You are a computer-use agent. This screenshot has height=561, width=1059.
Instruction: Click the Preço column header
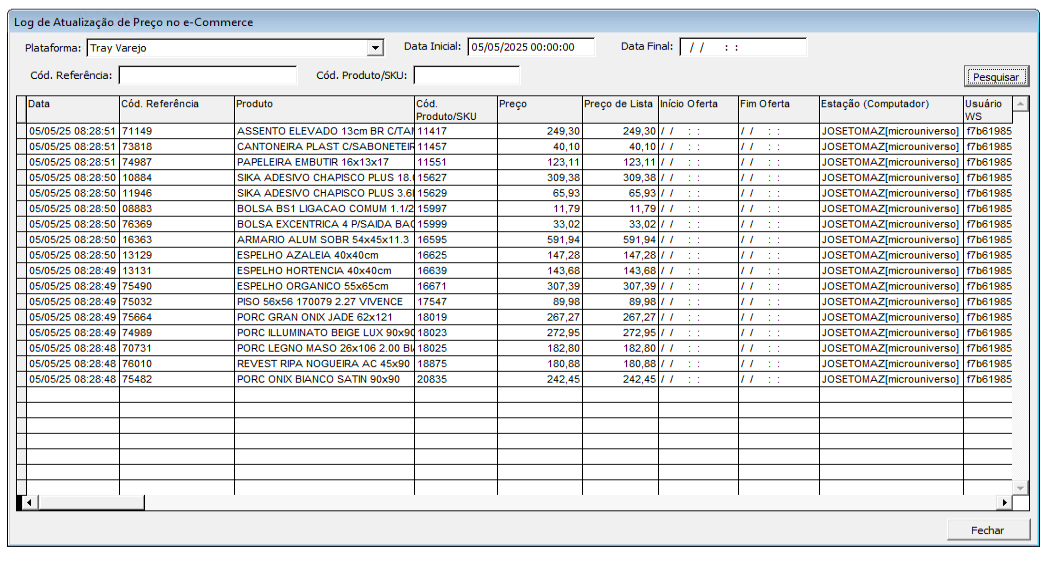(540, 109)
